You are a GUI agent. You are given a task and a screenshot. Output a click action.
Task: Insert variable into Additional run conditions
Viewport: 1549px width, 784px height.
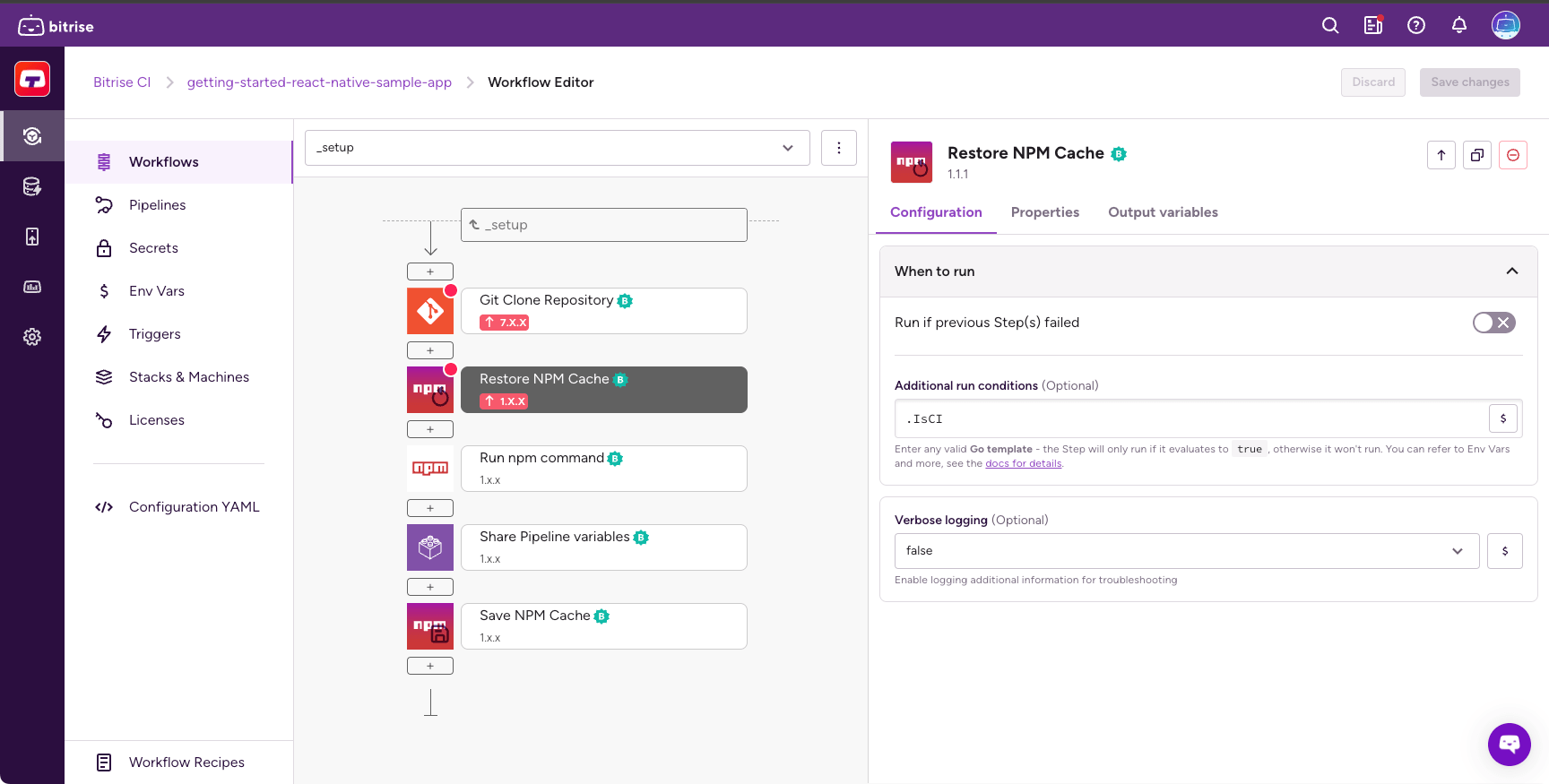tap(1503, 418)
